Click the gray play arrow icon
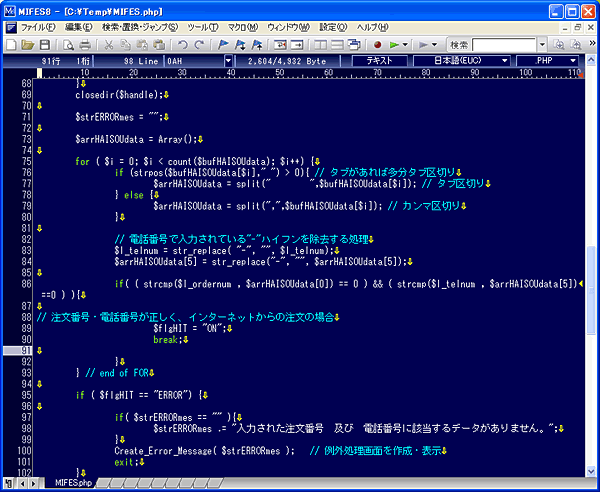 pyautogui.click(x=423, y=45)
